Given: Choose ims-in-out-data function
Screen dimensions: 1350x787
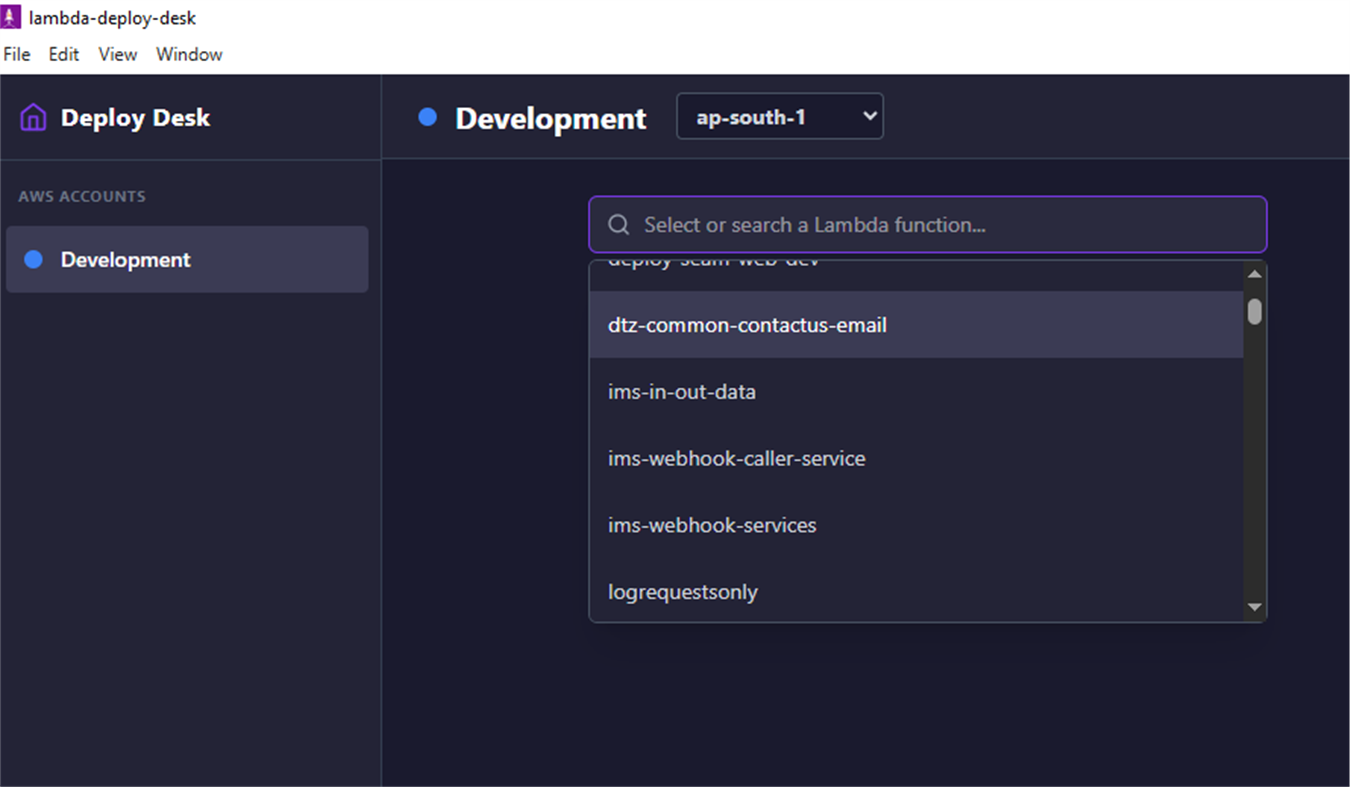Looking at the screenshot, I should [916, 392].
